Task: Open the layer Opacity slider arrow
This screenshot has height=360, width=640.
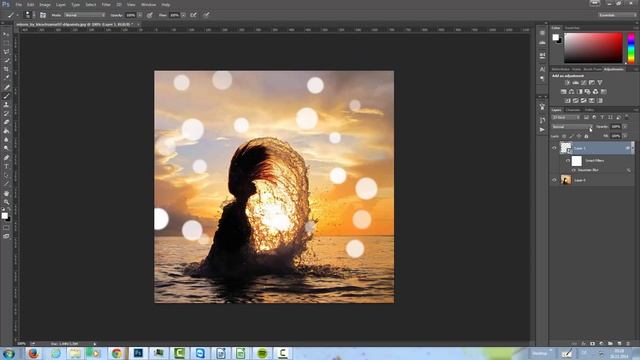Action: [625, 127]
